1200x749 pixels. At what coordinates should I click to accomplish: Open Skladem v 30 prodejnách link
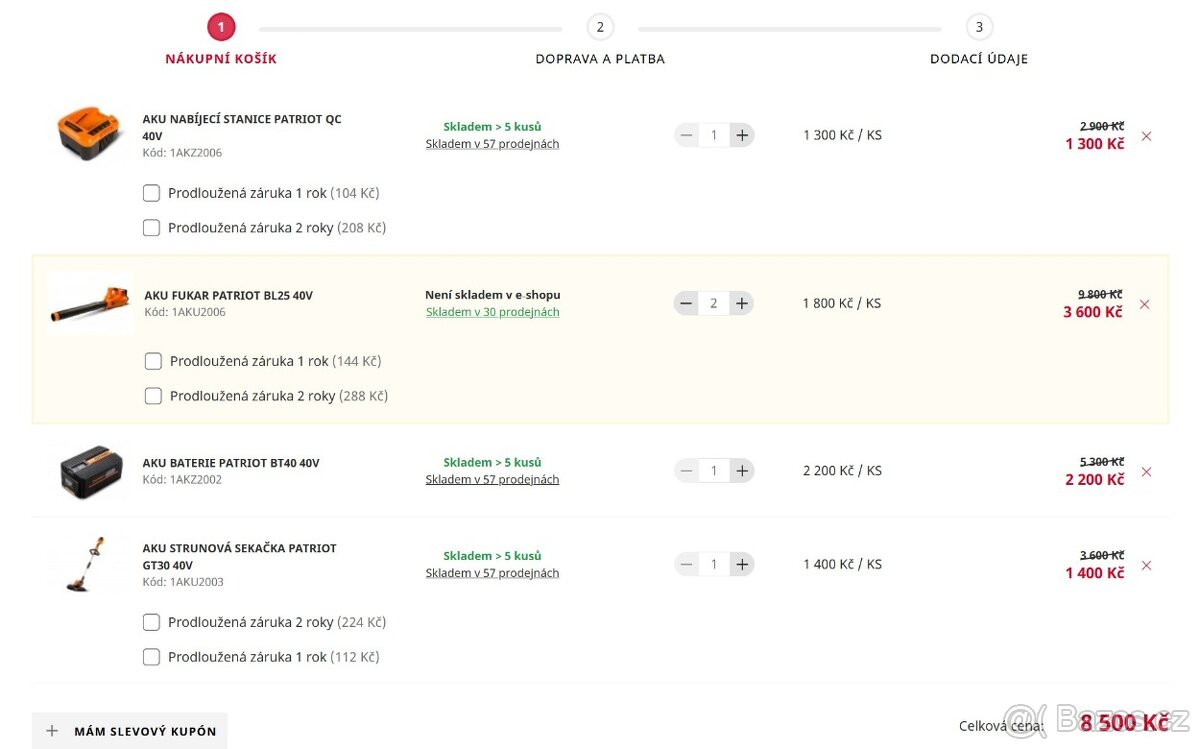[x=492, y=312]
